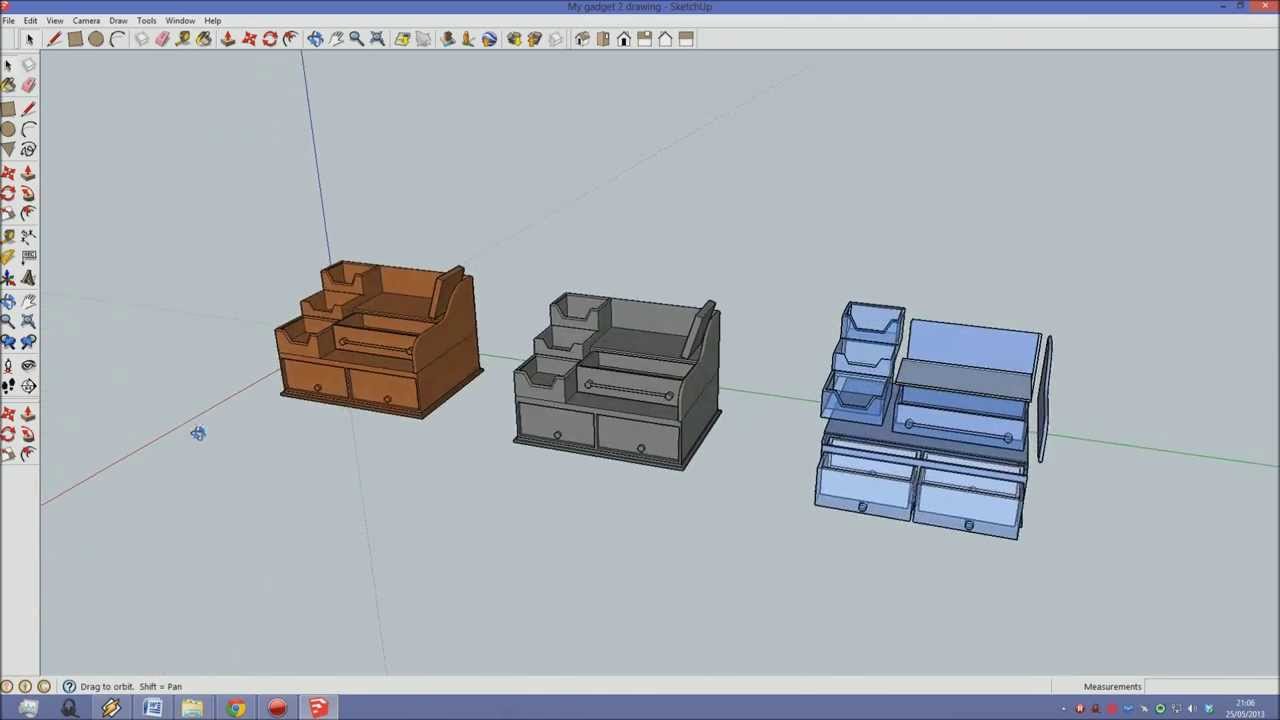This screenshot has height=720, width=1280.
Task: Click the Measurements input box
Action: (x=1211, y=686)
